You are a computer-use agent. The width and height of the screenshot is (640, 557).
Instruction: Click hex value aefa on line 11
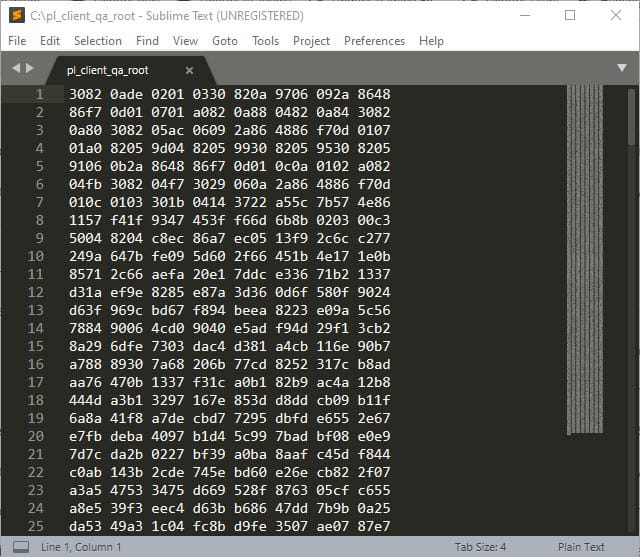click(x=168, y=274)
